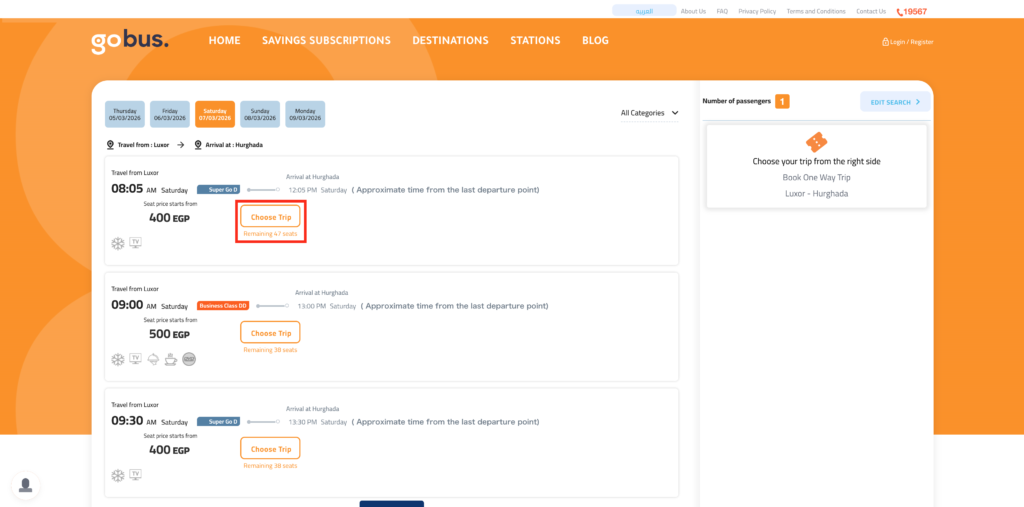Expand the All Categories dropdown

point(649,113)
